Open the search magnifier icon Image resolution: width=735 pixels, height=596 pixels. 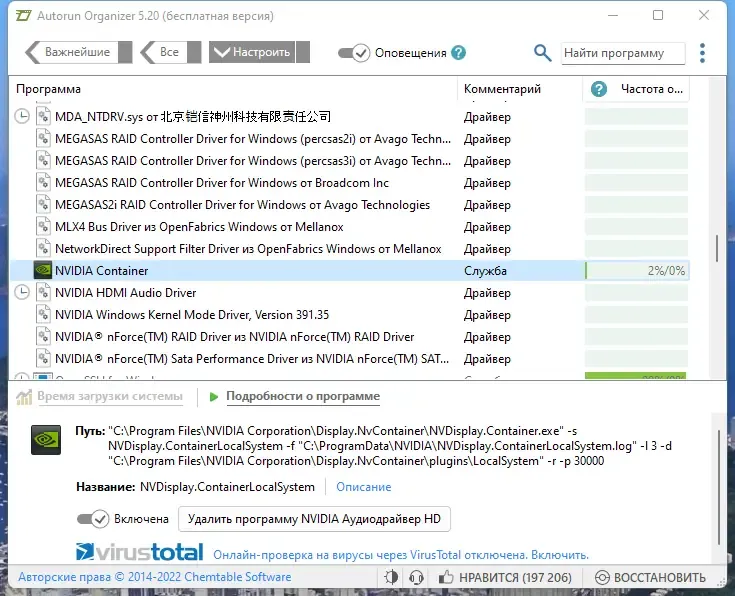pos(542,53)
